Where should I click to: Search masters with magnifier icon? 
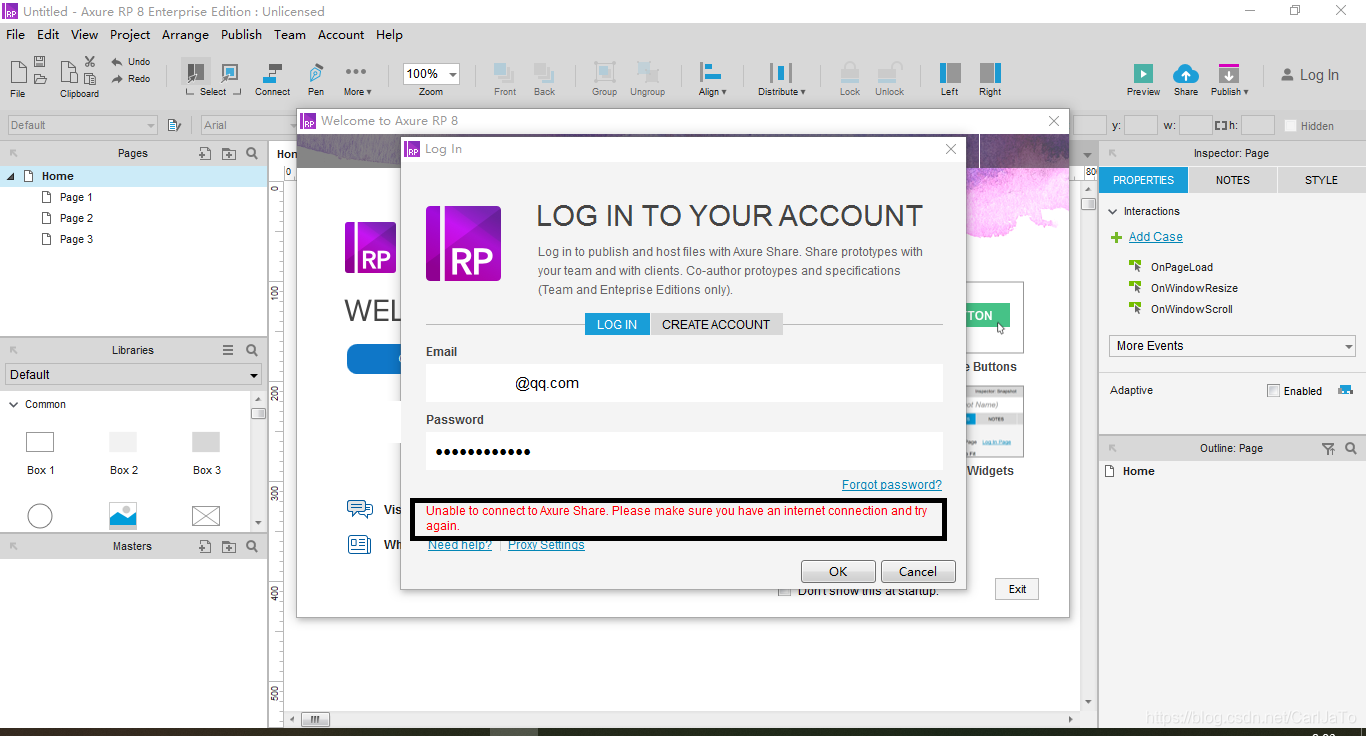[252, 546]
